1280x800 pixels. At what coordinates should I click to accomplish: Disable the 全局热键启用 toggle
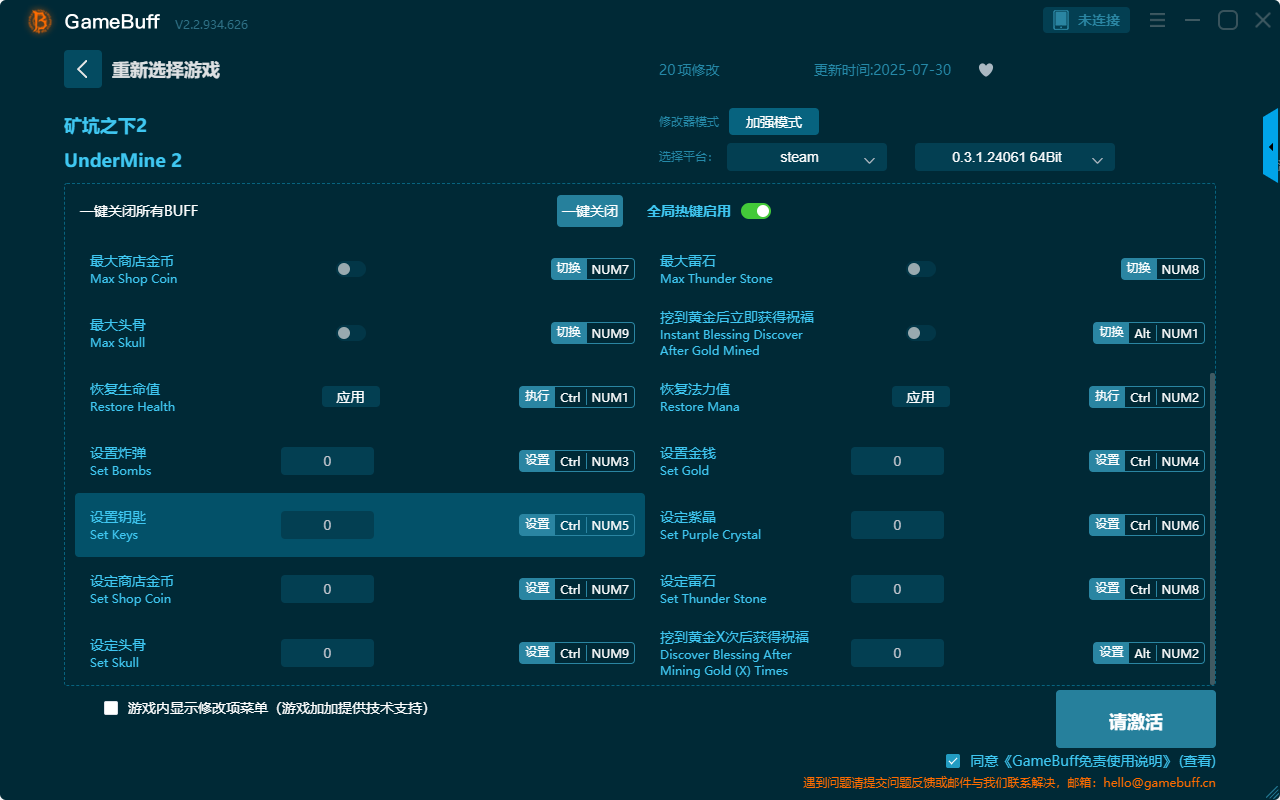tap(756, 211)
